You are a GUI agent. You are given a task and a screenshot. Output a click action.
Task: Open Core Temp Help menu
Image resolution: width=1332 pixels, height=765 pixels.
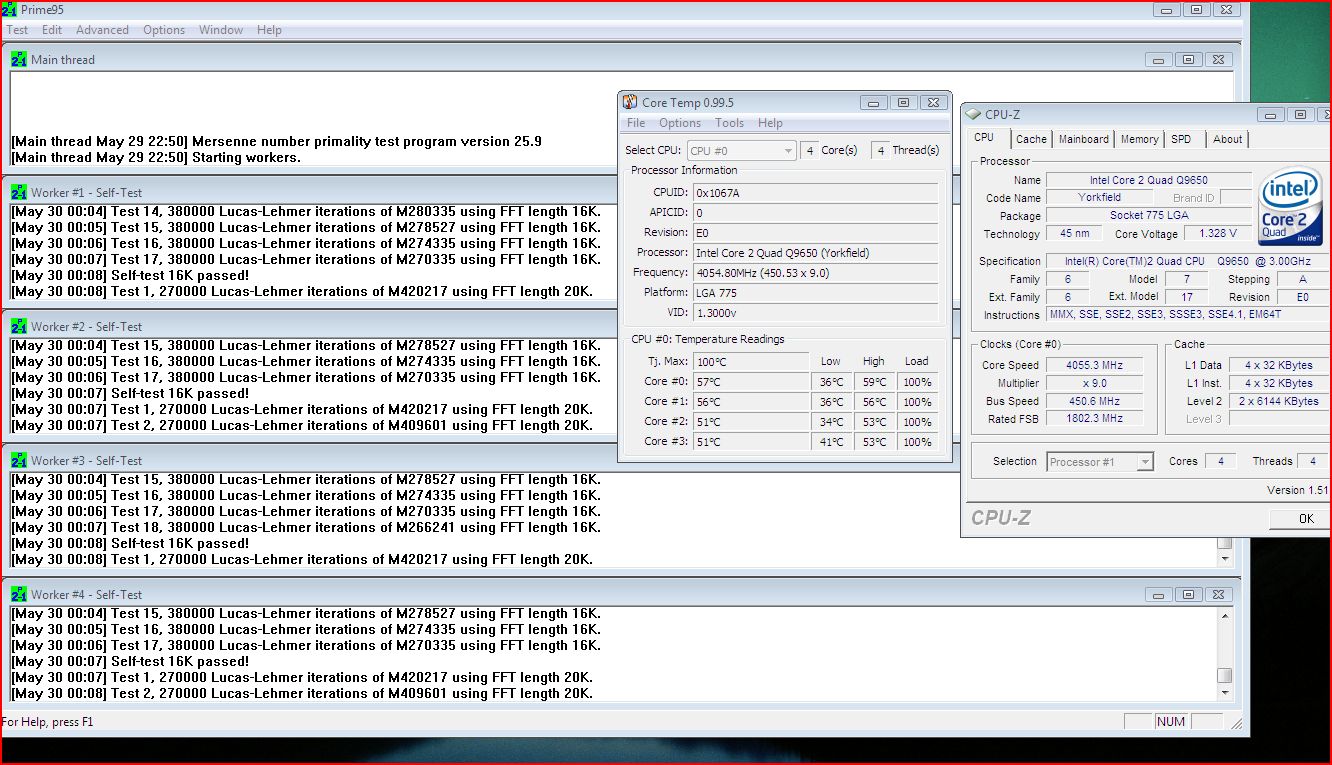click(770, 123)
